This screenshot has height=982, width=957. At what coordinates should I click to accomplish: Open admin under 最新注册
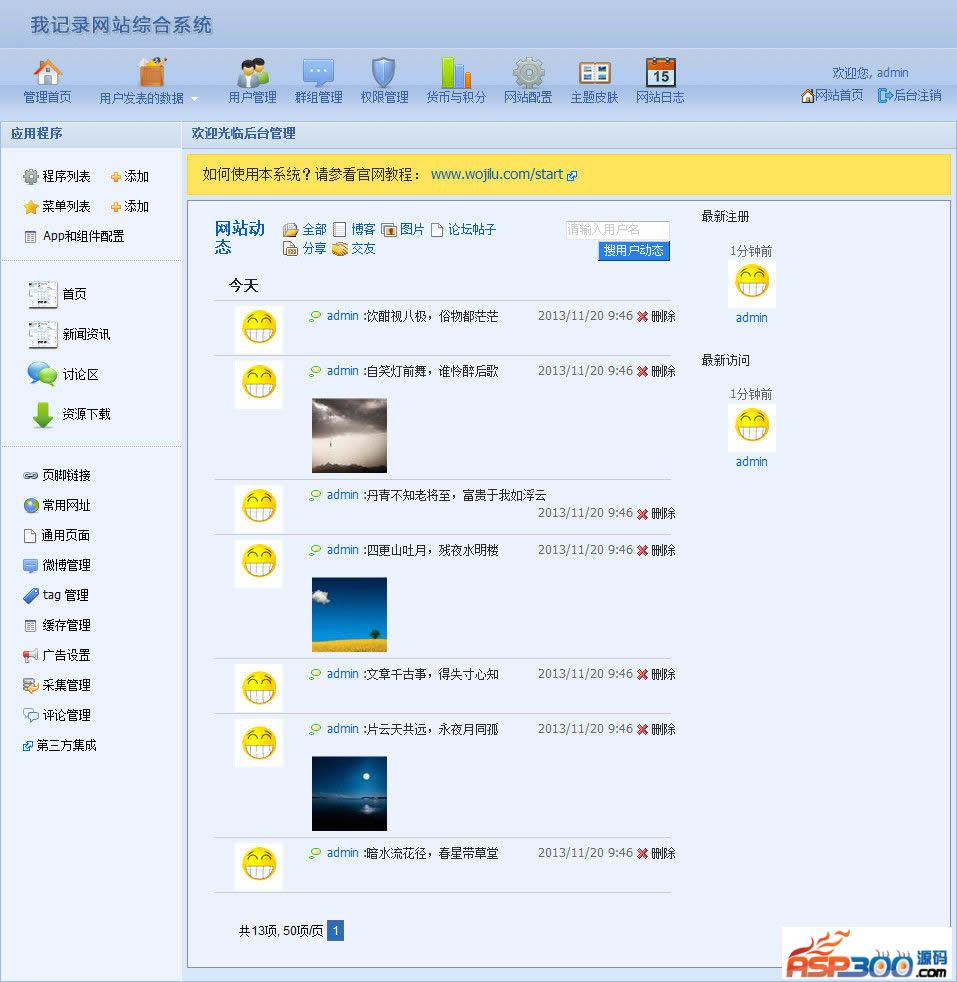pos(752,318)
